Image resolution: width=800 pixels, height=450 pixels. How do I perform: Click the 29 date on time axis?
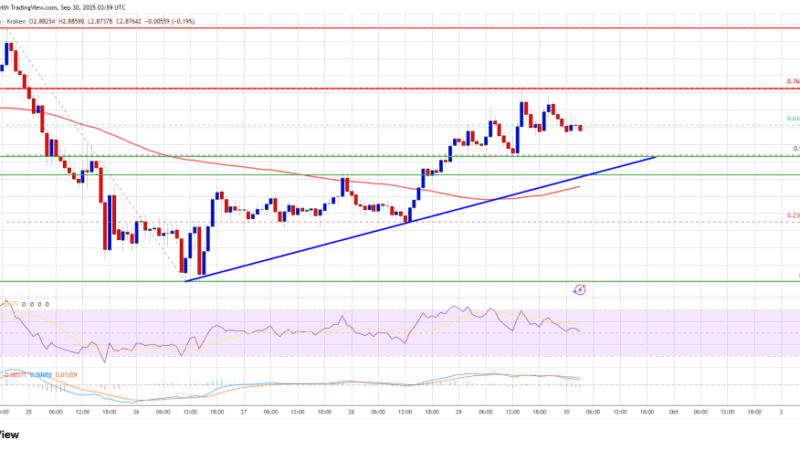pyautogui.click(x=459, y=412)
